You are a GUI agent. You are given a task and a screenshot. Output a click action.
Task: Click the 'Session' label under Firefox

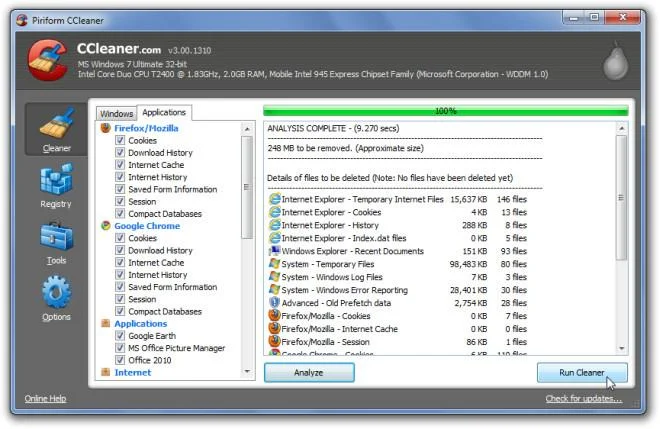(x=142, y=201)
